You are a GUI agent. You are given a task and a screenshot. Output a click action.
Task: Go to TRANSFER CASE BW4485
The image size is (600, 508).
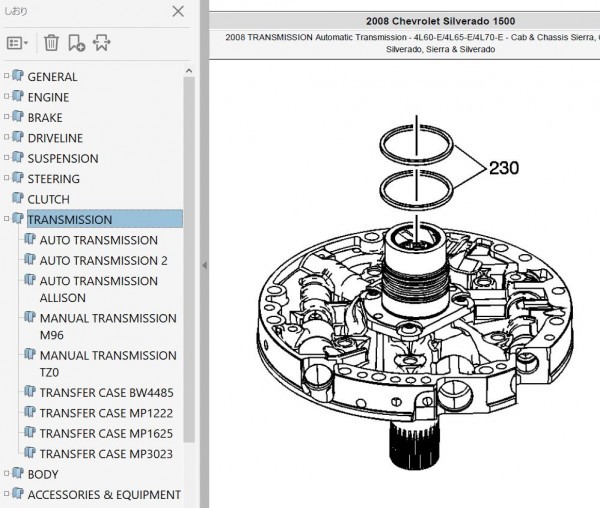coord(106,392)
